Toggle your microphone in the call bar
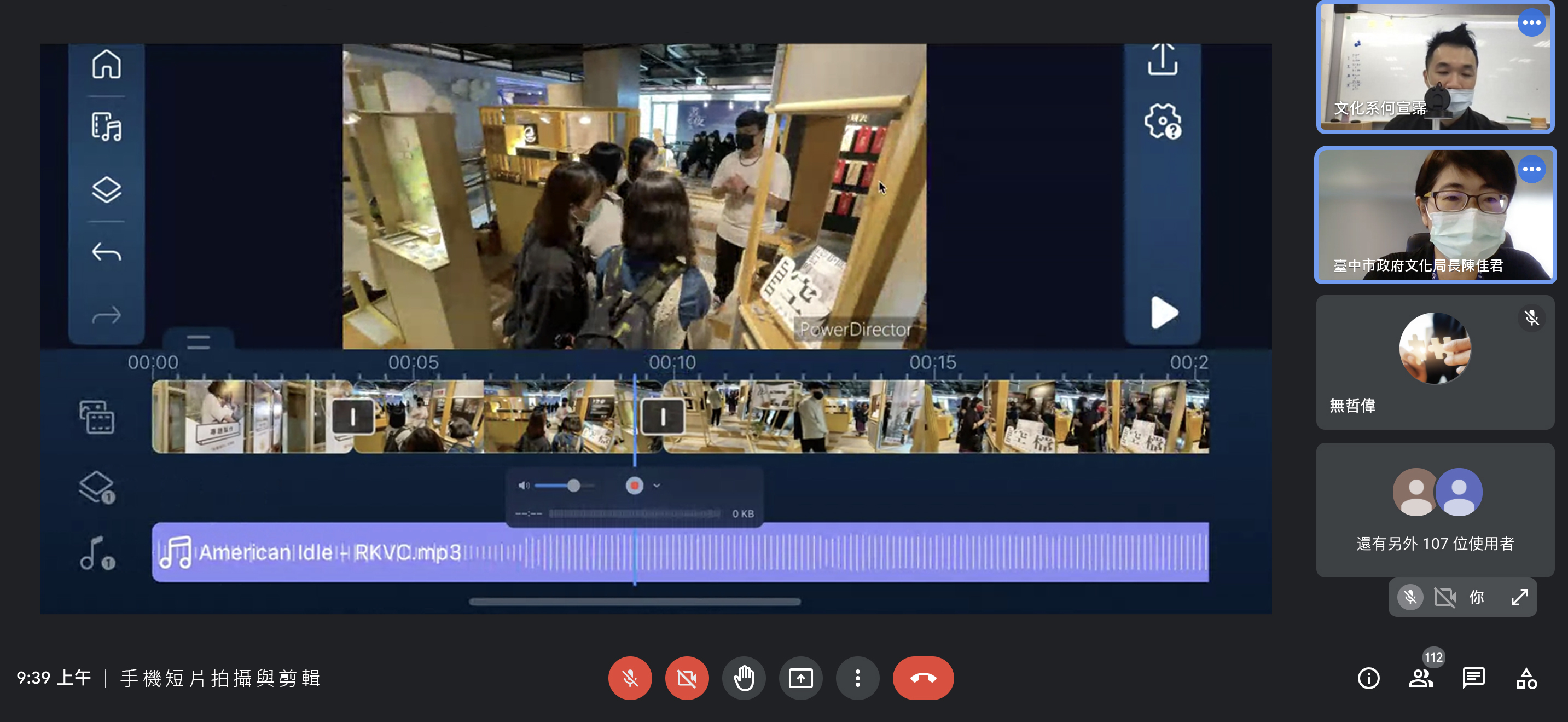1568x722 pixels. pos(629,678)
